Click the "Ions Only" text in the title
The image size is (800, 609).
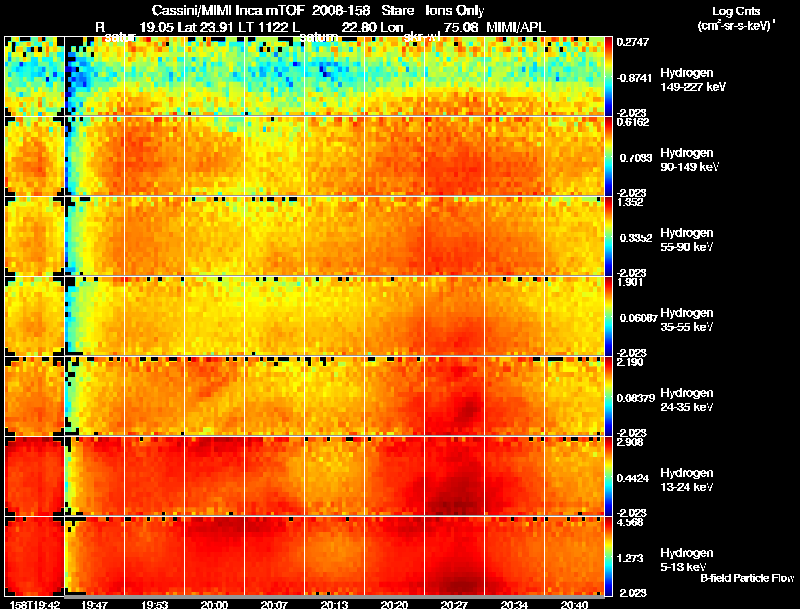click(x=455, y=11)
